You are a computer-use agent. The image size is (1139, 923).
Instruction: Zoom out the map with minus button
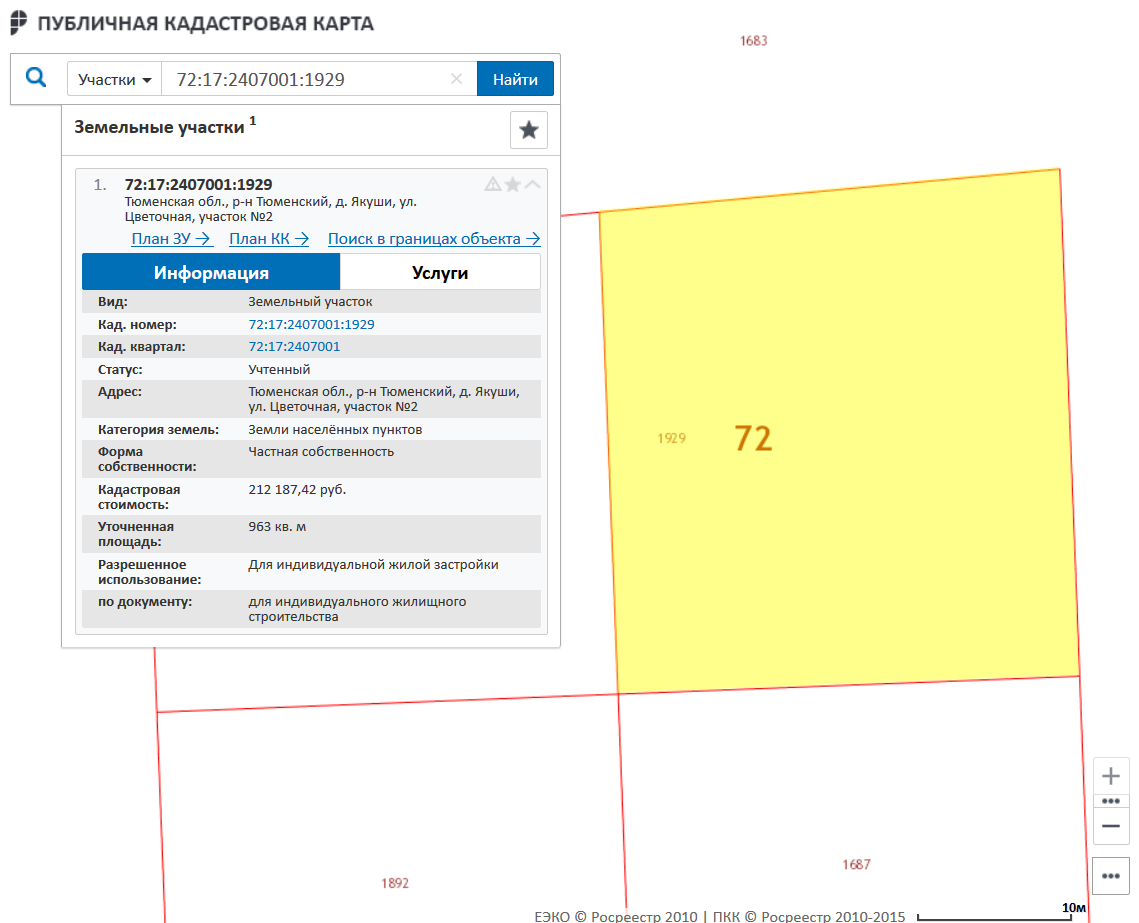pyautogui.click(x=1110, y=826)
